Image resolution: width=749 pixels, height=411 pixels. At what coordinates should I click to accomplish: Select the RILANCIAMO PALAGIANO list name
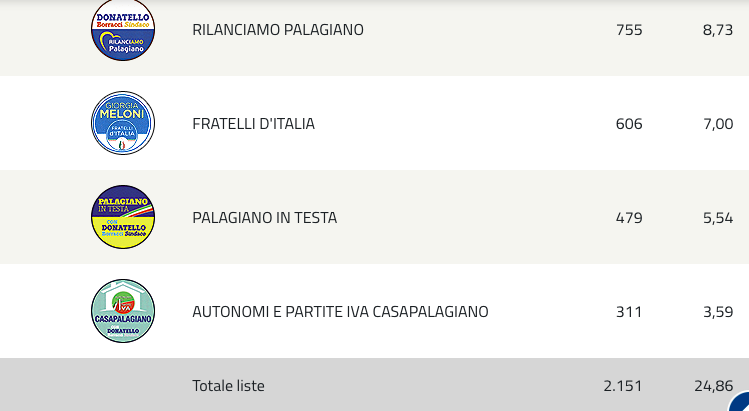tap(278, 30)
